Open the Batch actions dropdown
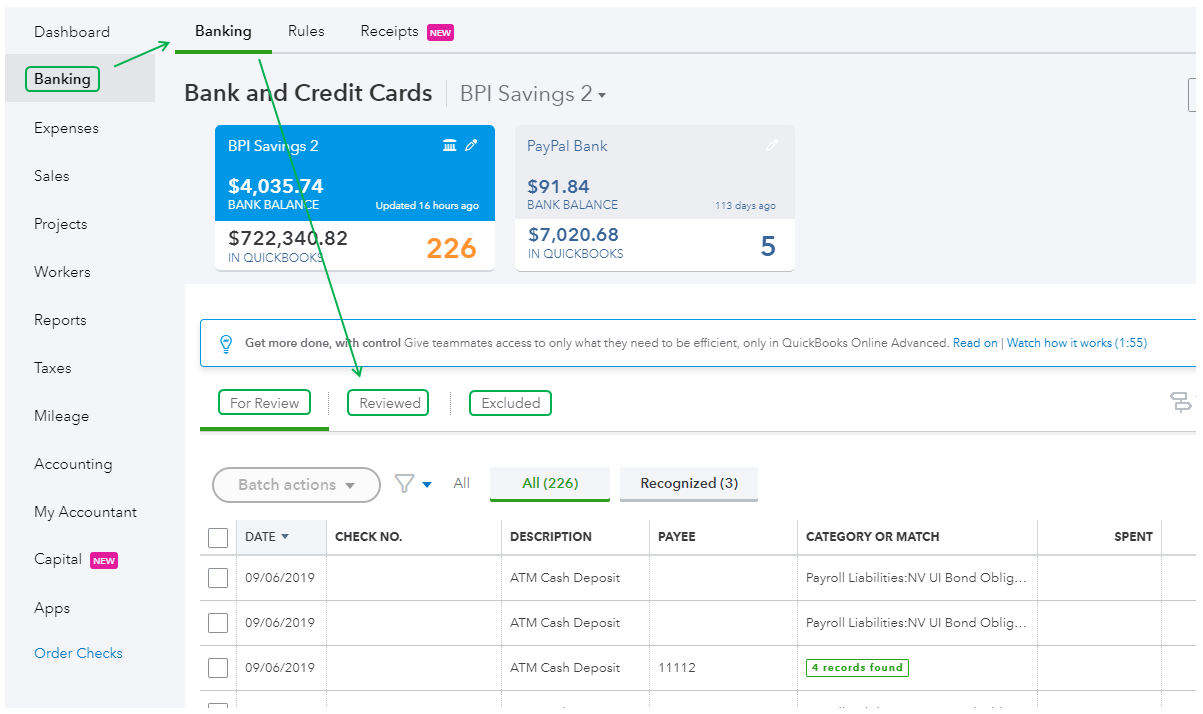1203x714 pixels. (296, 485)
